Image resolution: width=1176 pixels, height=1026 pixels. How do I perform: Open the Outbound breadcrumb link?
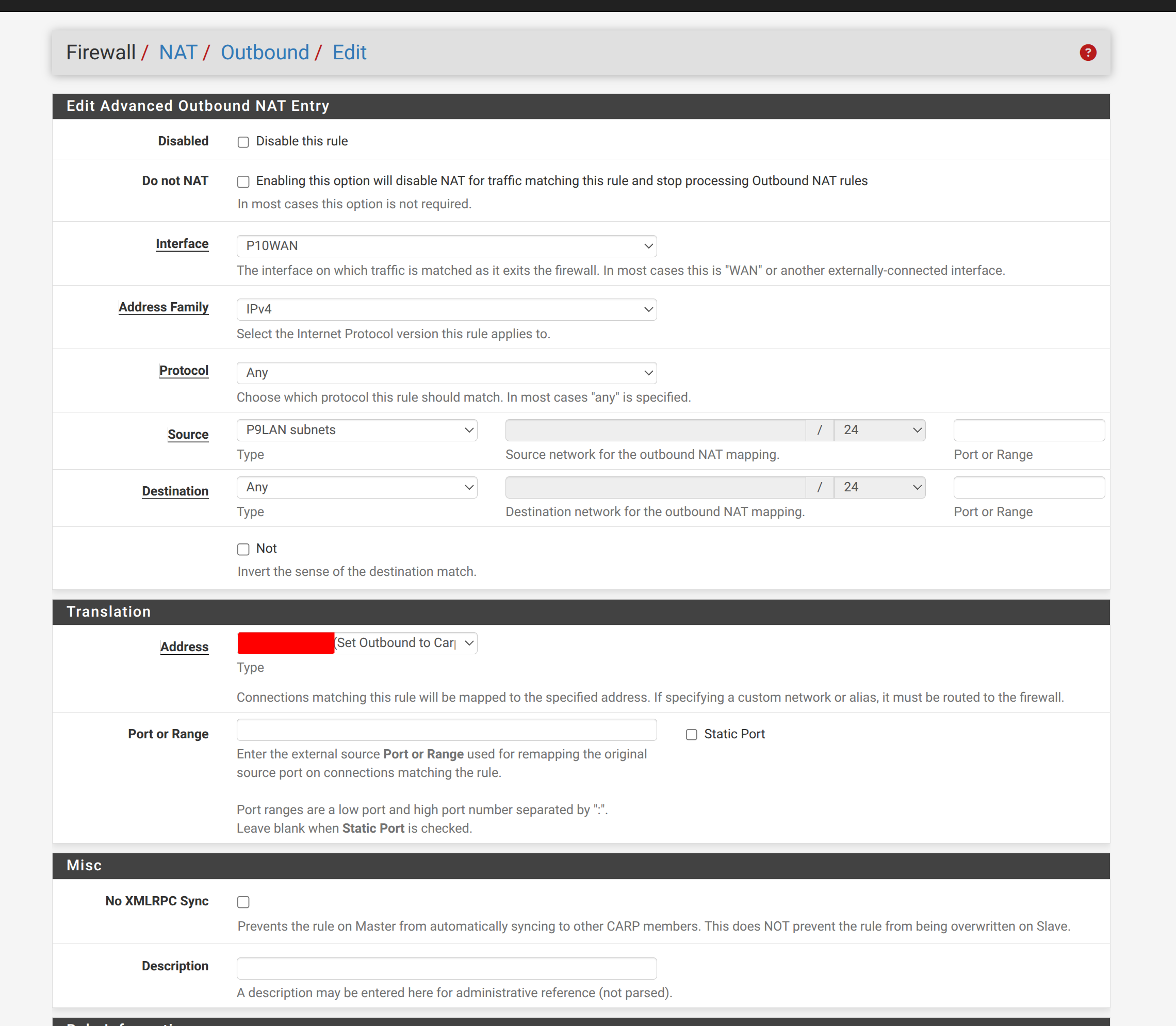(x=265, y=53)
